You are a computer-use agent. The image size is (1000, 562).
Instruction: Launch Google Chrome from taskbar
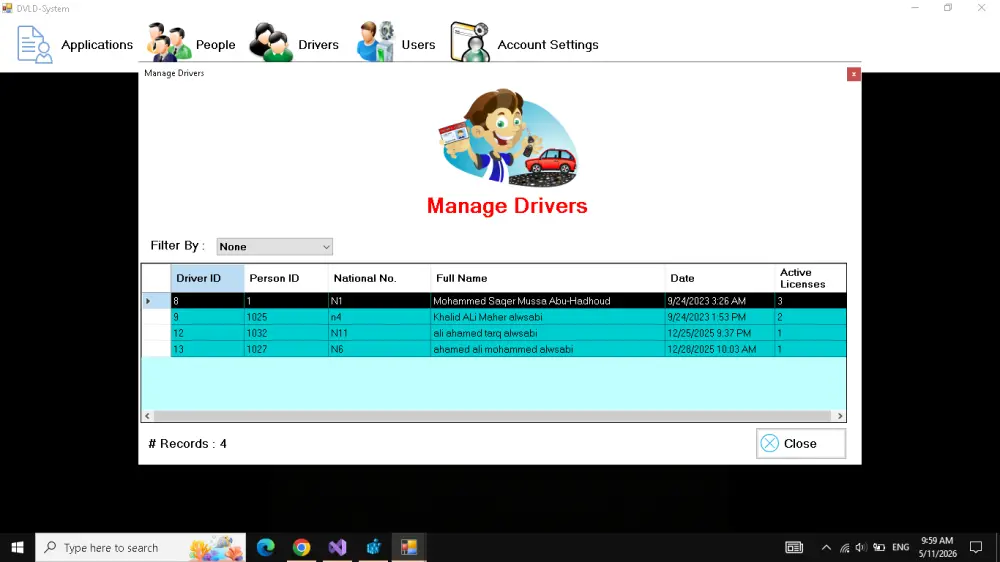pos(302,547)
